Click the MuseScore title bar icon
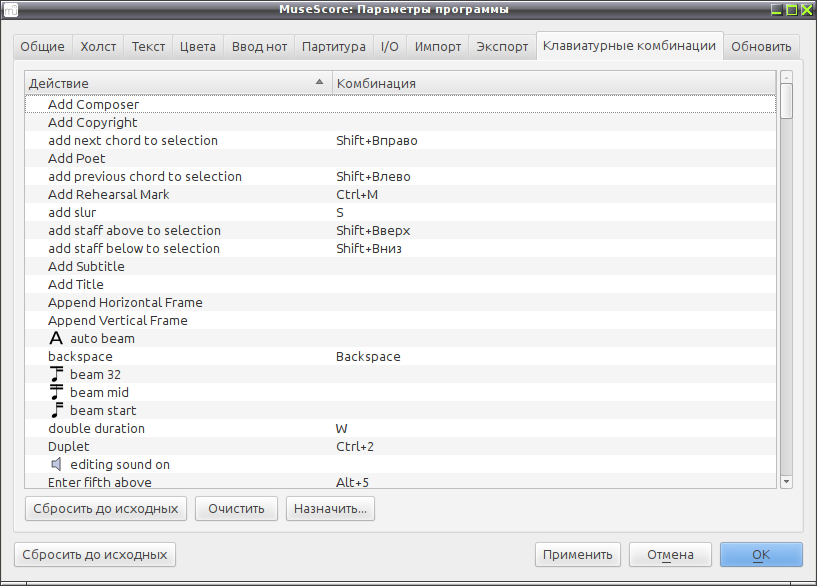 coord(10,9)
